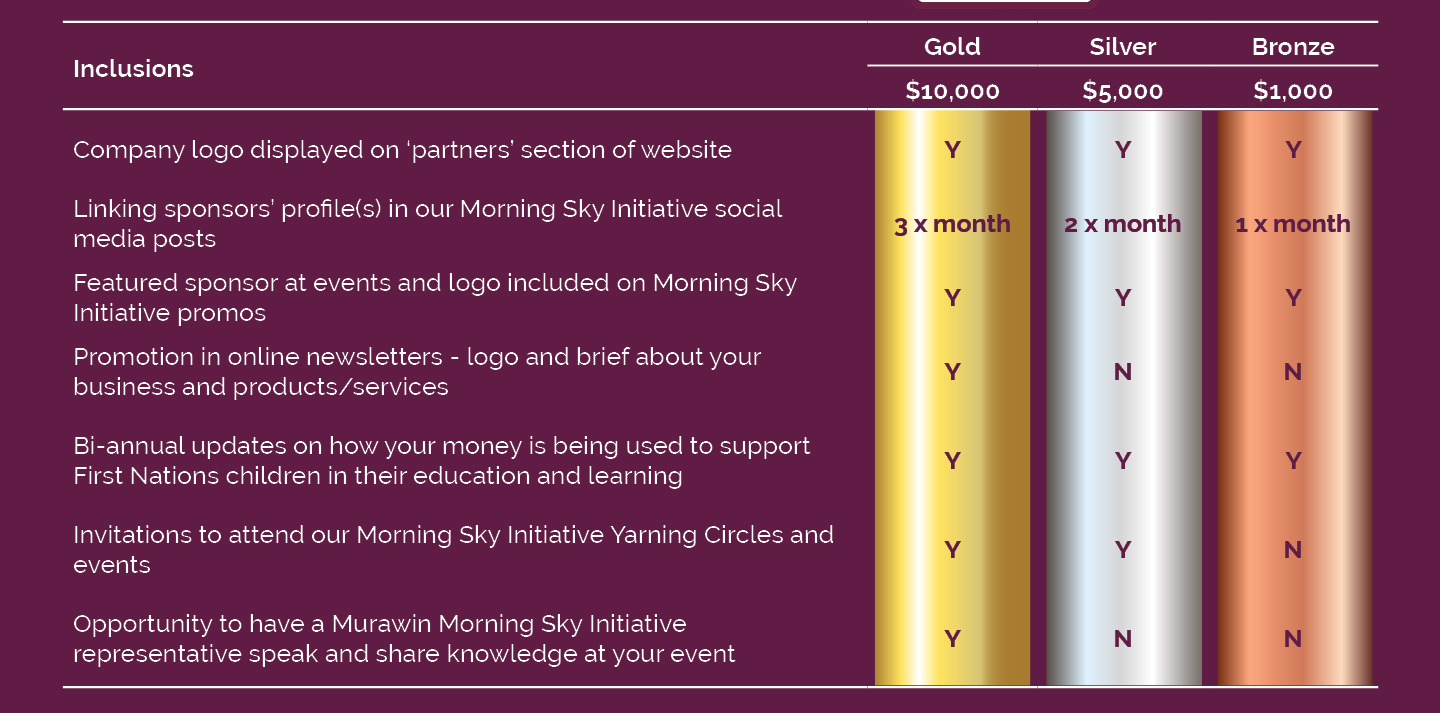Viewport: 1440px width, 713px height.
Task: Click Bronze's N for Yarning Circles invitations
Action: (x=1293, y=550)
